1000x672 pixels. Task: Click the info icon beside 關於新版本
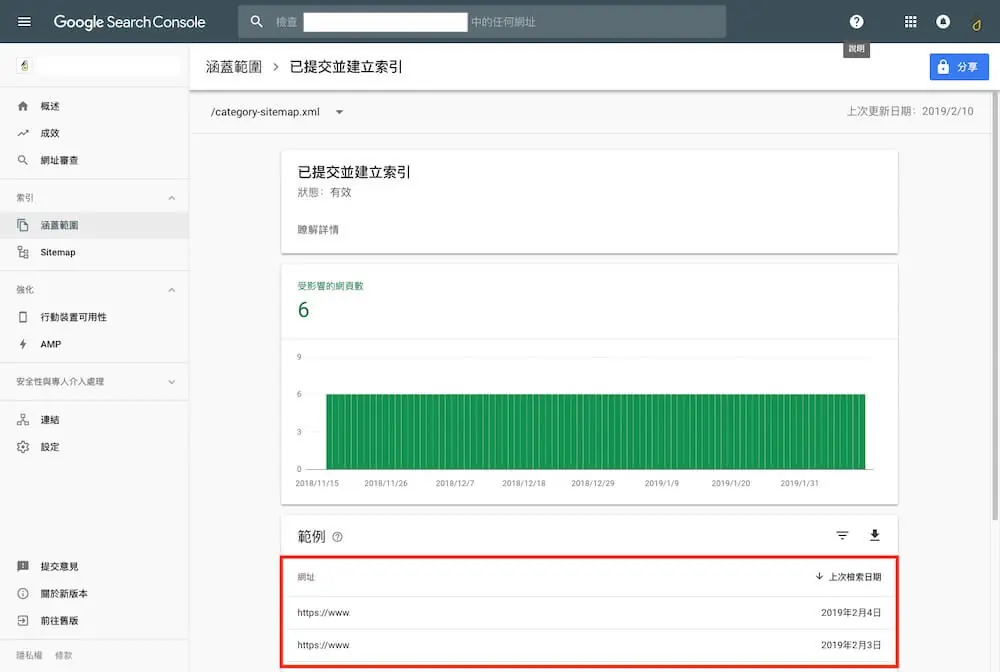point(23,594)
